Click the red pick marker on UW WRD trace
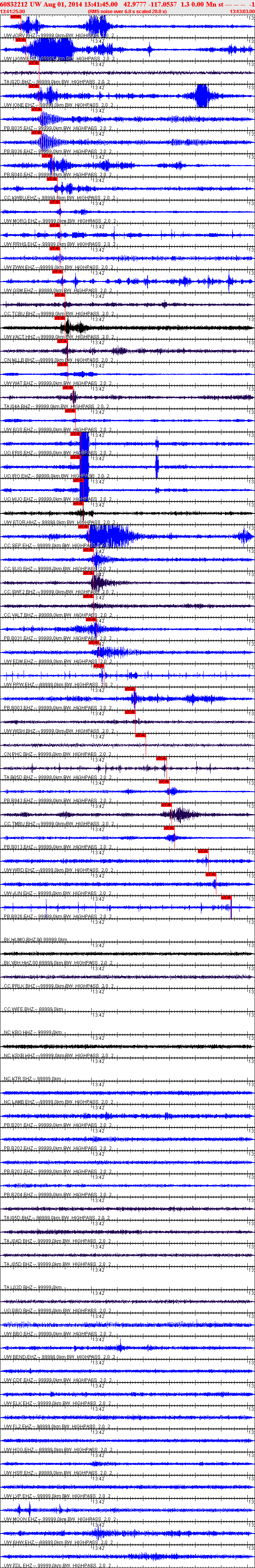 point(203,851)
